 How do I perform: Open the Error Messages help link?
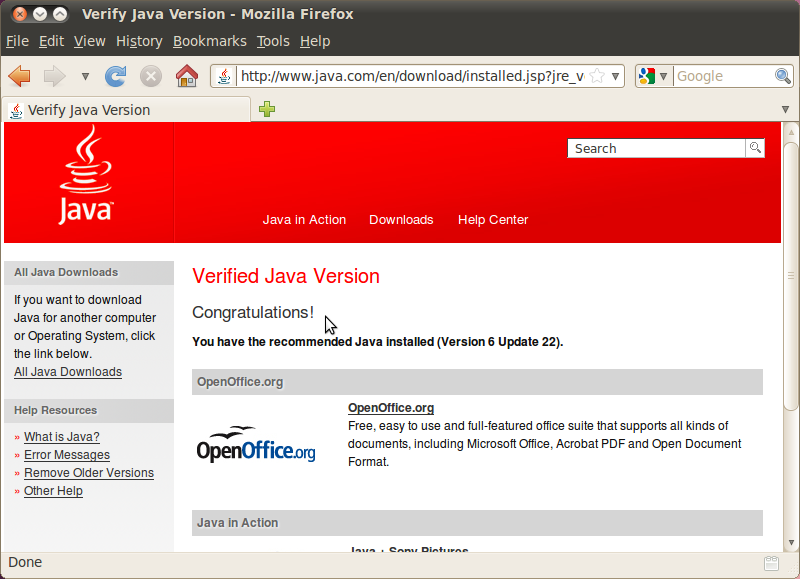(x=67, y=455)
